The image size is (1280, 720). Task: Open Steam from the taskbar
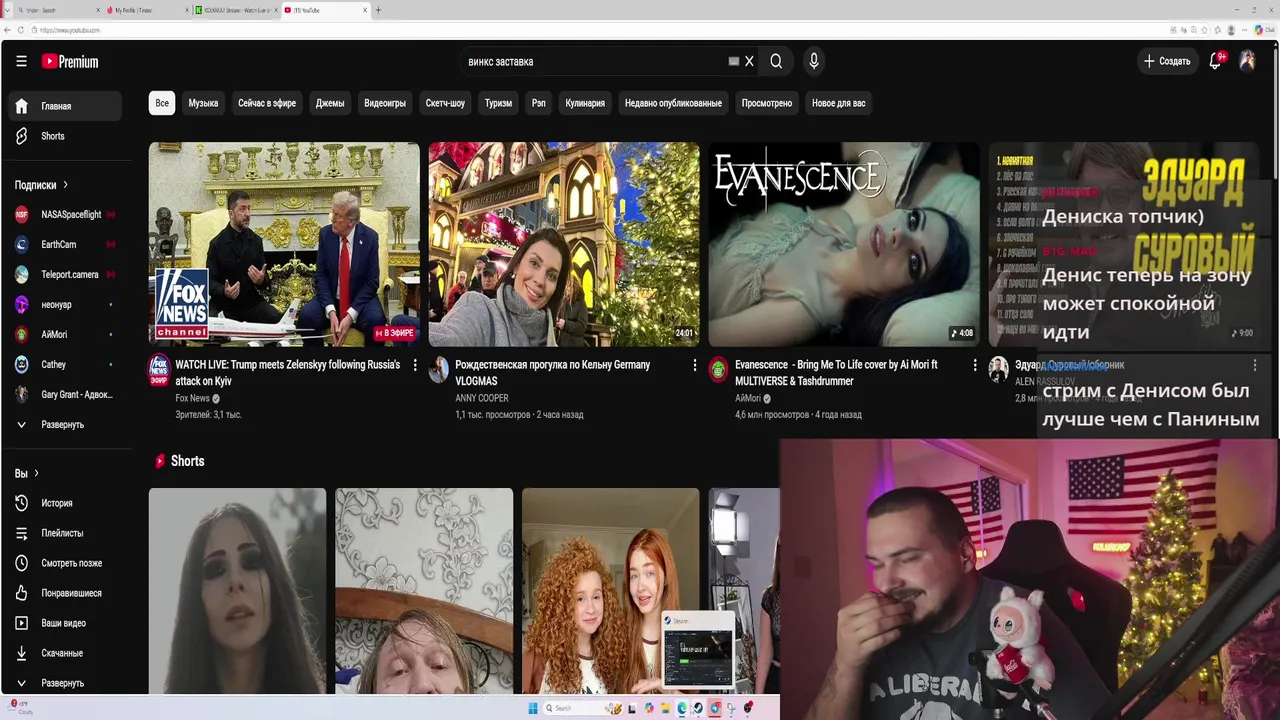(x=698, y=708)
